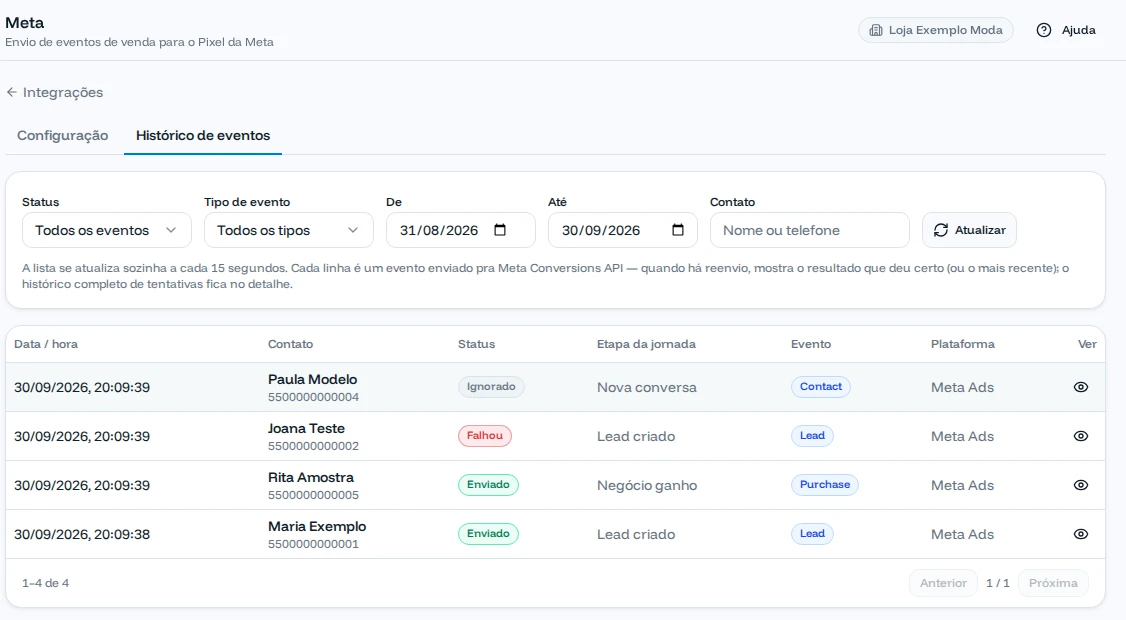Click the 1–4 de 4 results count

[45, 583]
